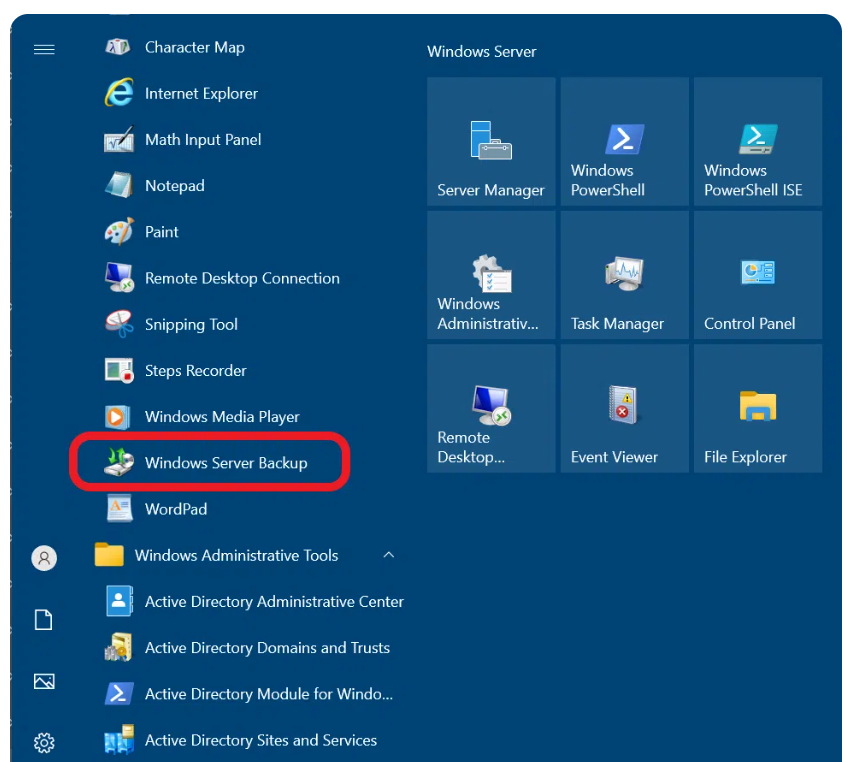857x762 pixels.
Task: Open Windows PowerShell ISE tile
Action: (x=757, y=142)
